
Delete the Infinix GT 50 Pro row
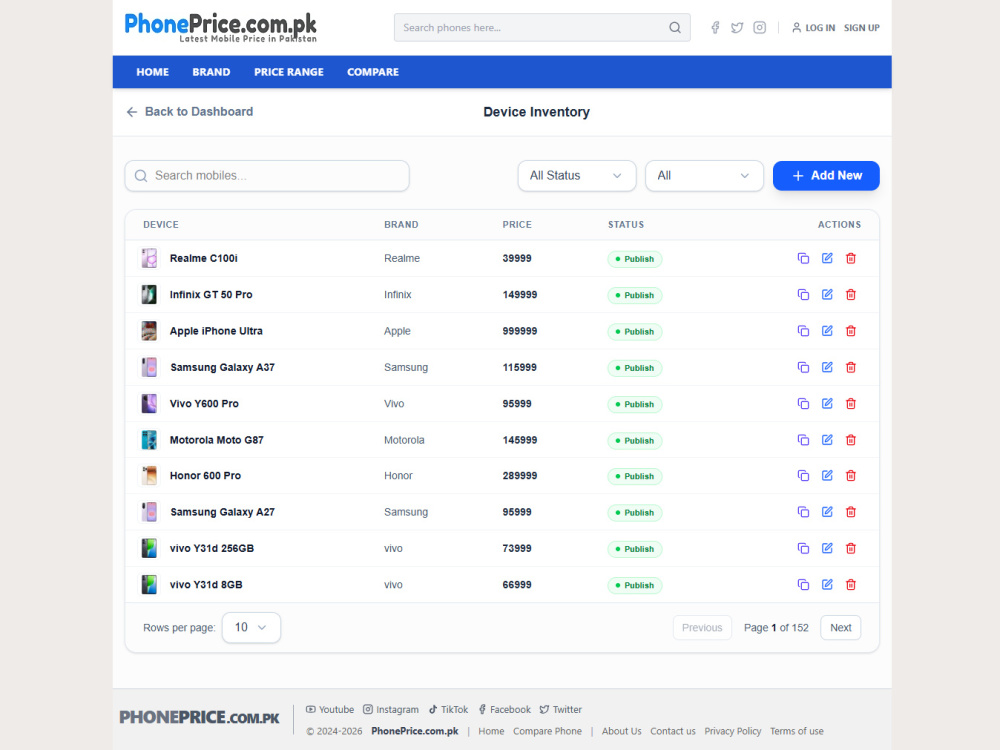[851, 295]
